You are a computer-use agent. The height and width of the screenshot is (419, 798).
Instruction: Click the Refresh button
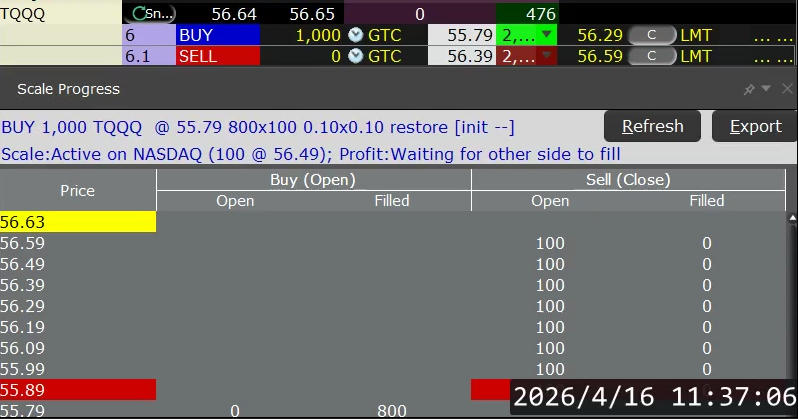(x=652, y=126)
